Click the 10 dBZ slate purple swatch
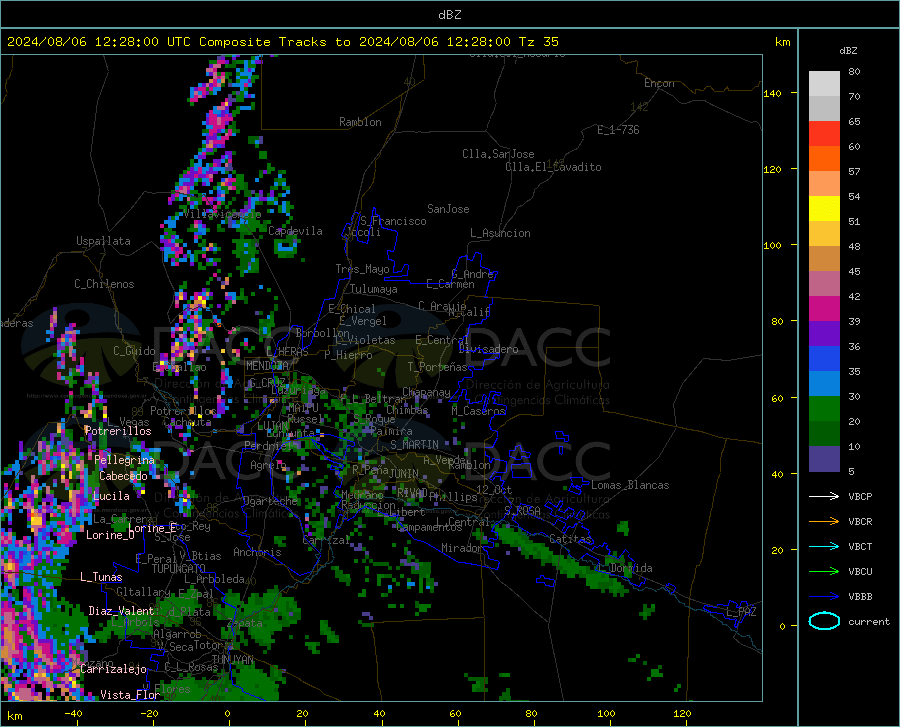Screen dimensions: 900x727 pyautogui.click(x=824, y=459)
